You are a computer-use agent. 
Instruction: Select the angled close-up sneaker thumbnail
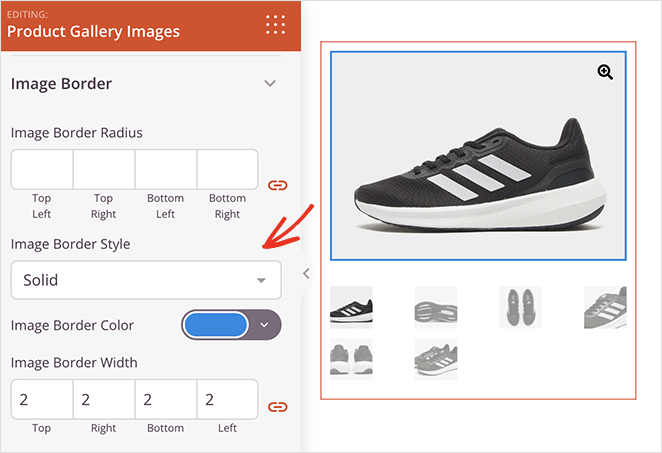[x=605, y=307]
